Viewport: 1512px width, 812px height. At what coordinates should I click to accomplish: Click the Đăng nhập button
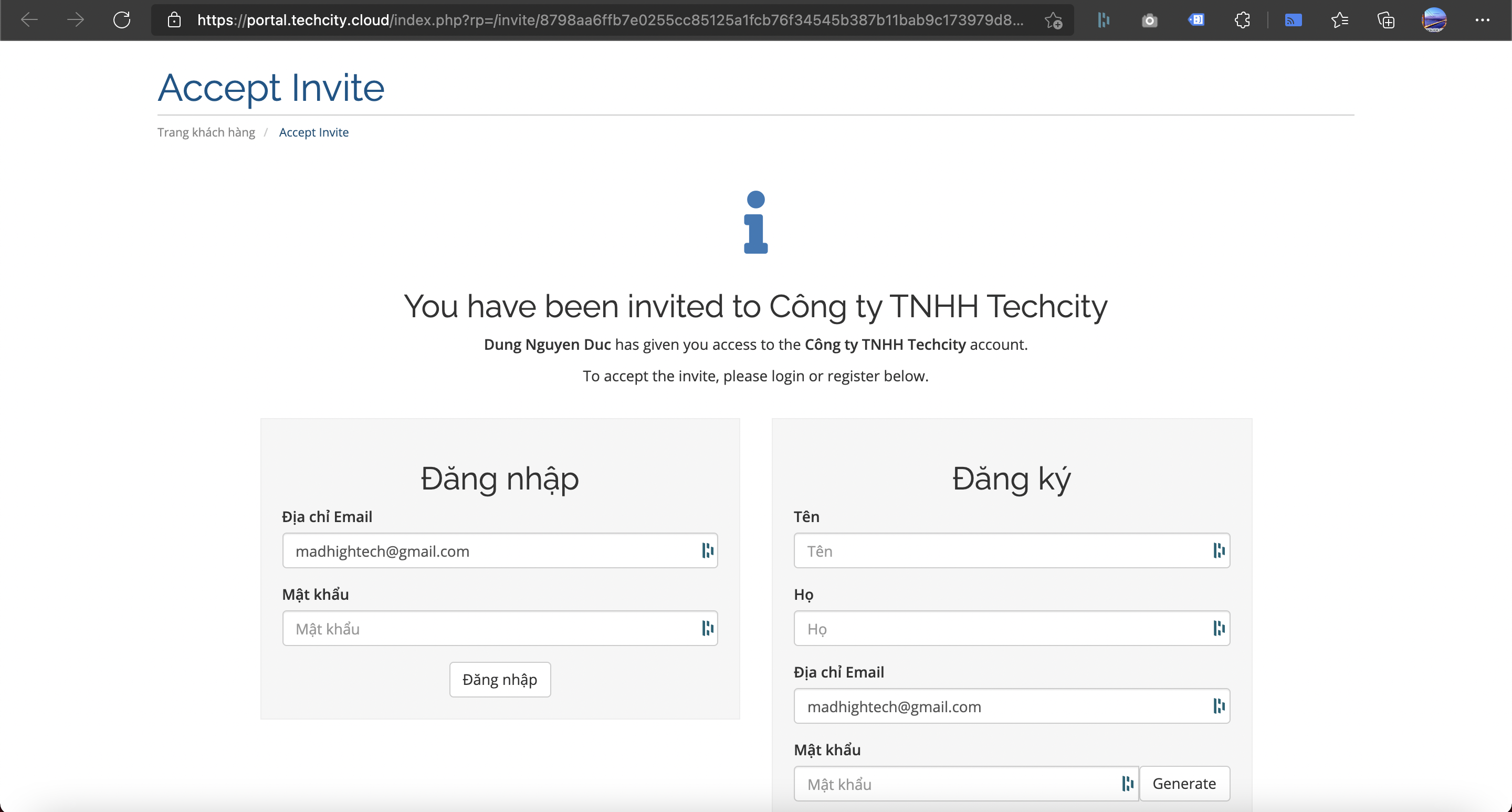(x=500, y=679)
